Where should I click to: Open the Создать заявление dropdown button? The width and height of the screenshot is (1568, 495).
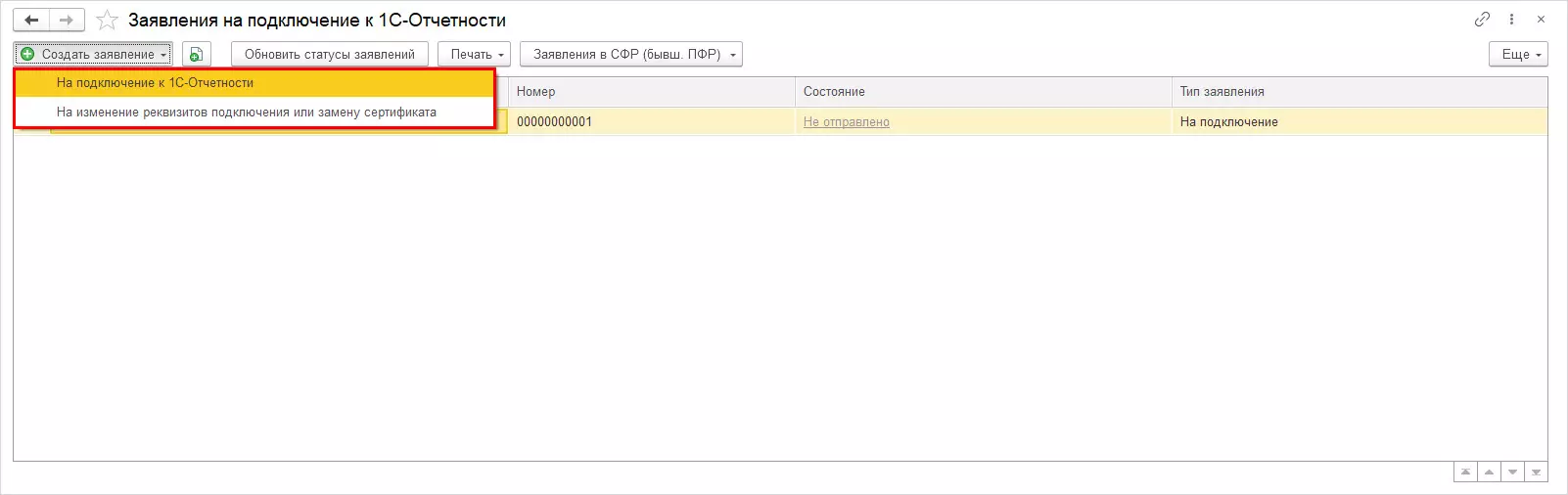[x=94, y=54]
